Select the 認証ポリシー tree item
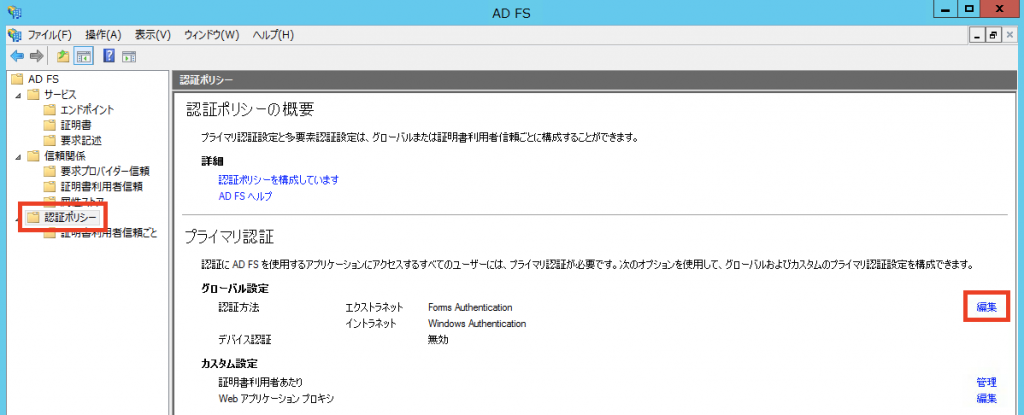Image resolution: width=1024 pixels, height=415 pixels. pos(70,218)
